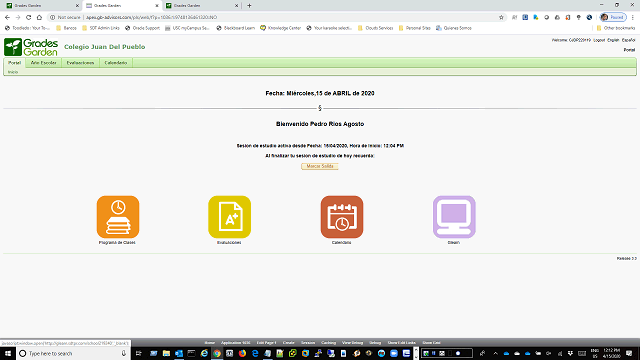Viewport: 640px width, 360px height.
Task: Click the Chrome profile avatar button
Action: 613,18
